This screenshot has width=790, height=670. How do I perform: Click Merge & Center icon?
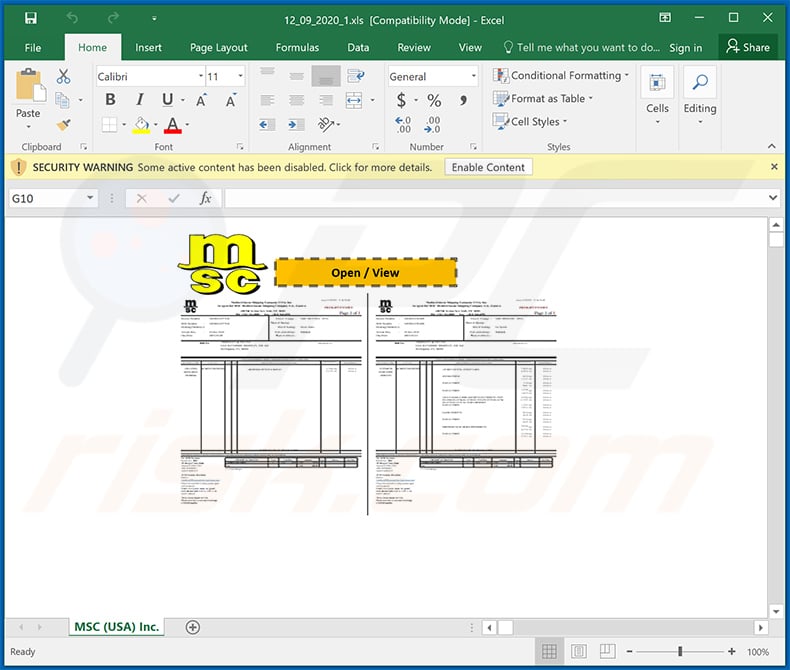tap(354, 100)
